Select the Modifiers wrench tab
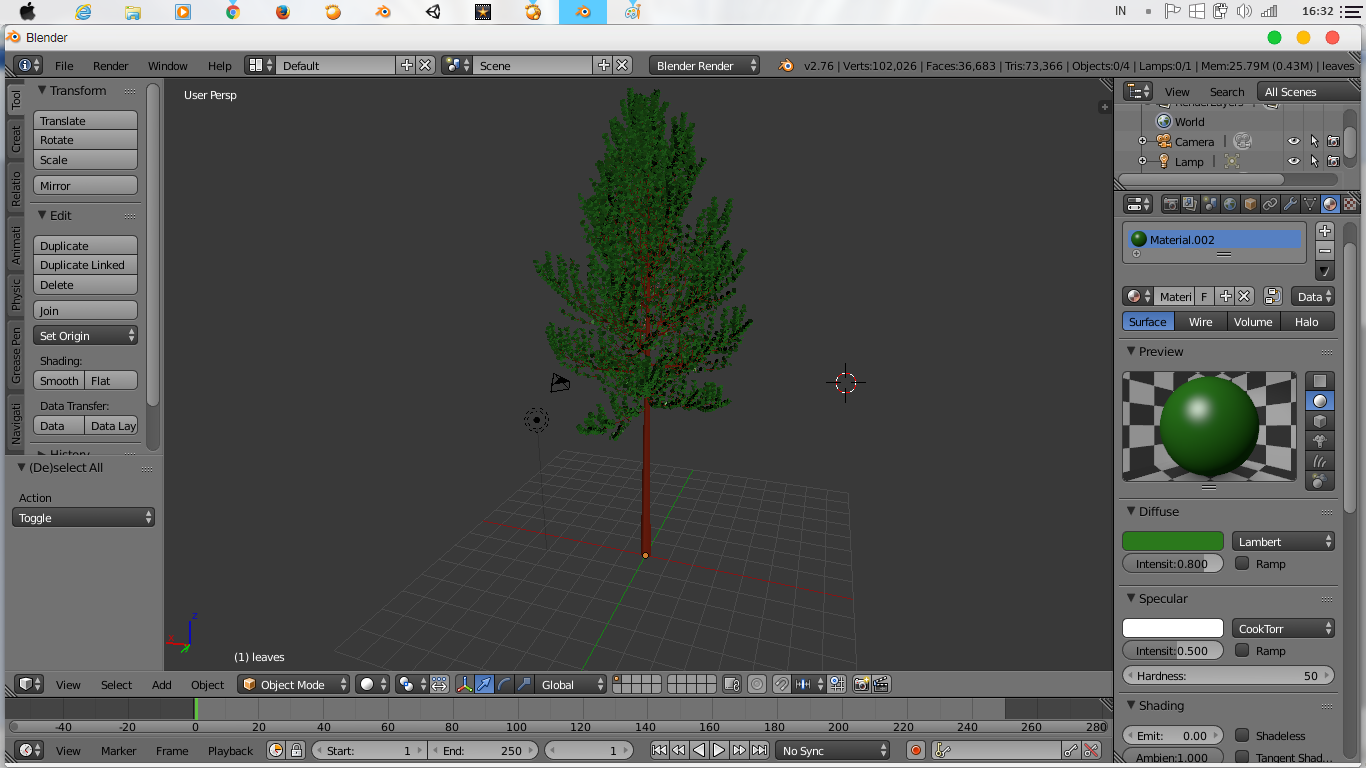Image resolution: width=1366 pixels, height=768 pixels. pyautogui.click(x=1292, y=203)
